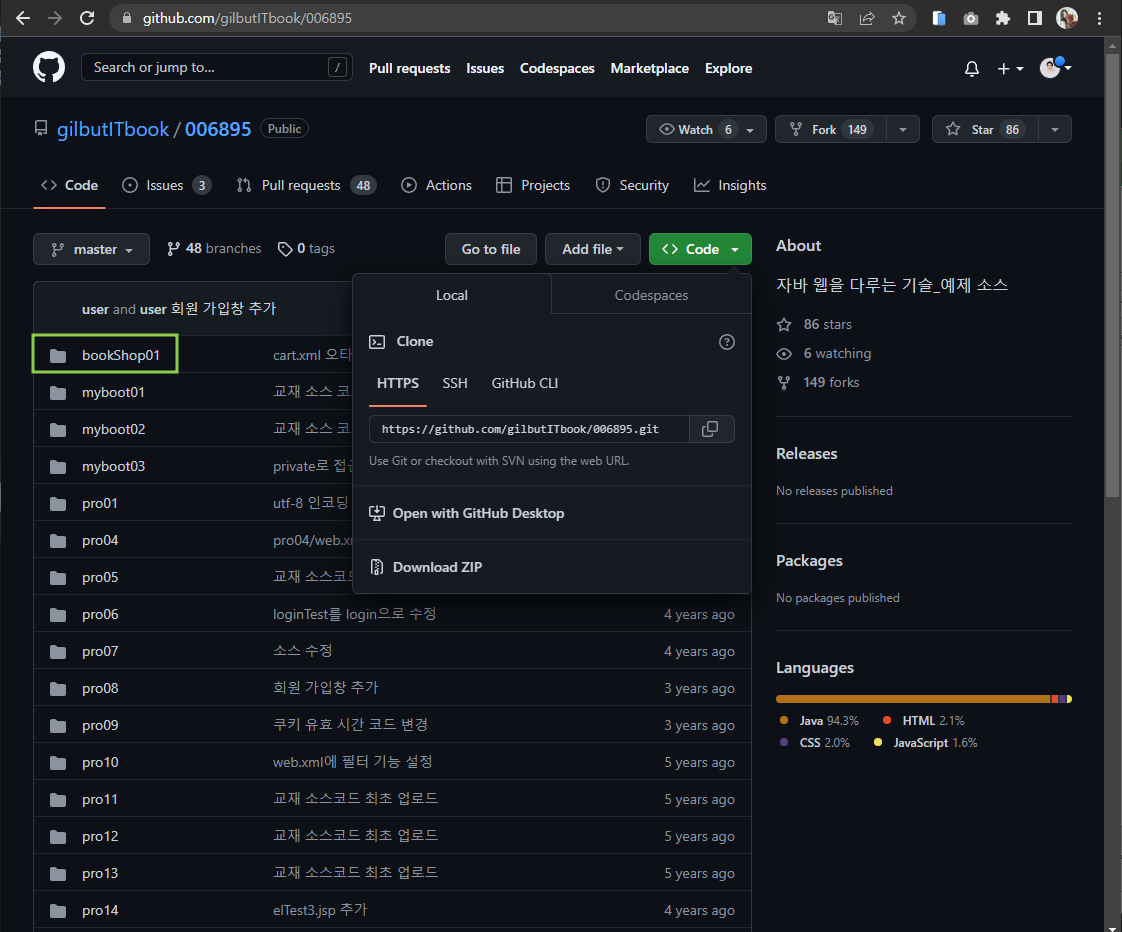Click the clone URL text field
Viewport: 1122px width, 932px height.
tap(529, 429)
